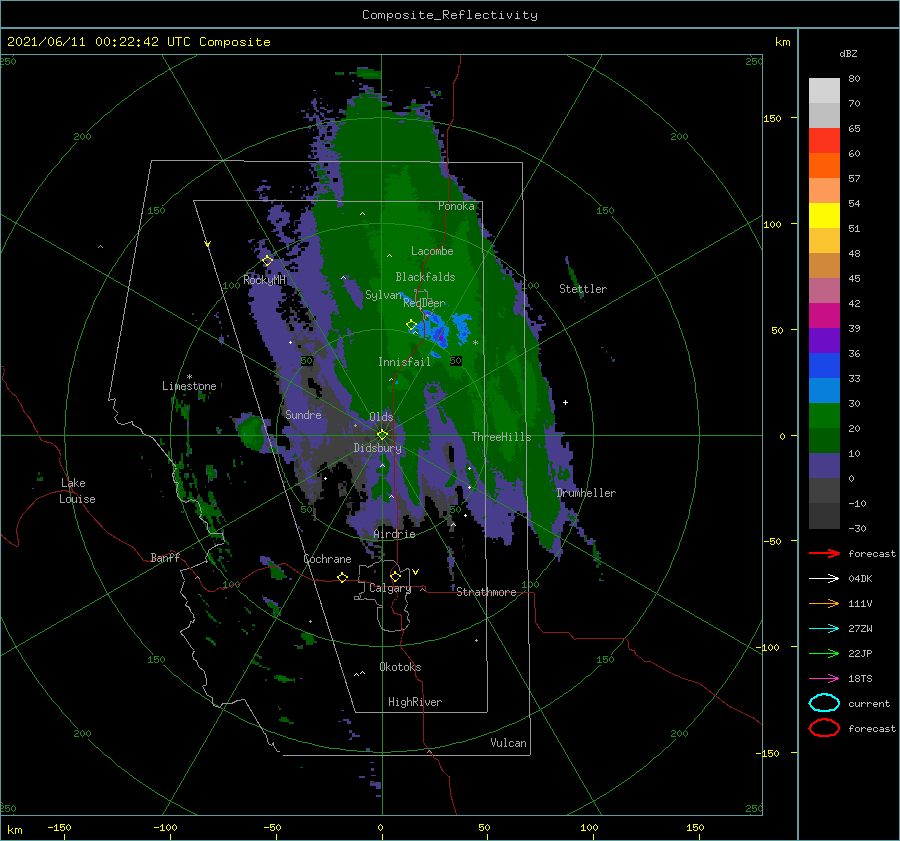
Task: Pick the cyan 27ZW arrow in legend
Action: 824,629
